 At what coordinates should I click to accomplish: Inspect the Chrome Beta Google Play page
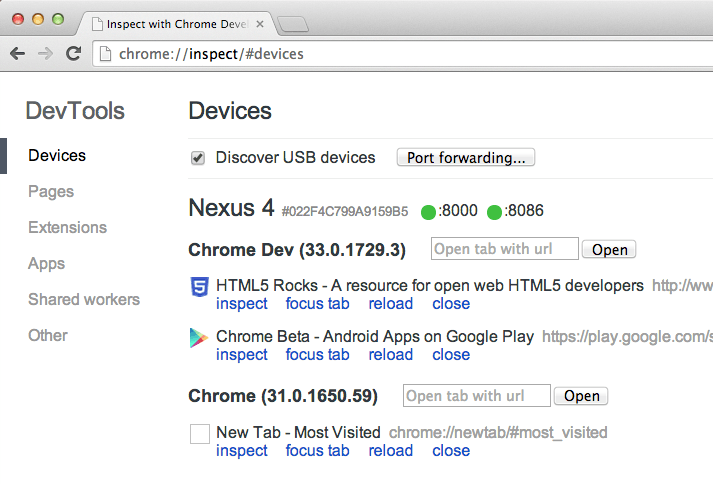click(x=241, y=355)
